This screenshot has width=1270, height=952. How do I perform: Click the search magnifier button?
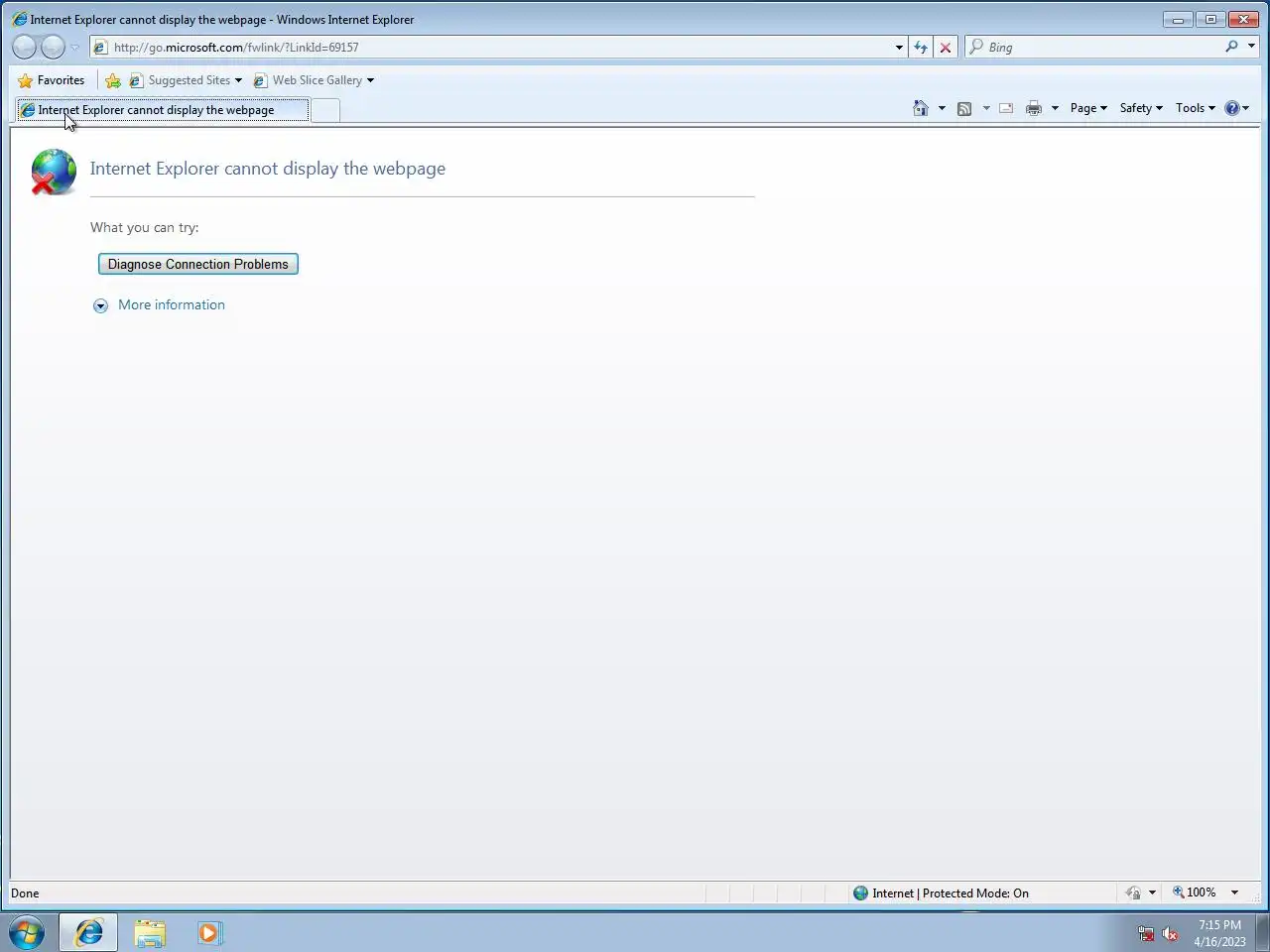click(x=1231, y=47)
